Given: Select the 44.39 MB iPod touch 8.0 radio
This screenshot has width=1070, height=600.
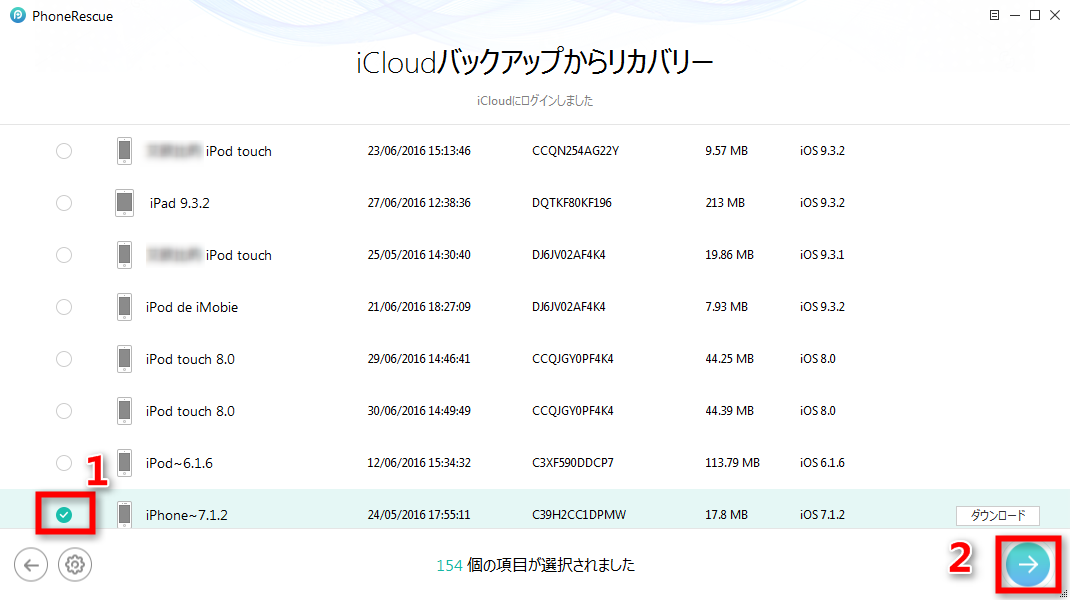Looking at the screenshot, I should (63, 411).
